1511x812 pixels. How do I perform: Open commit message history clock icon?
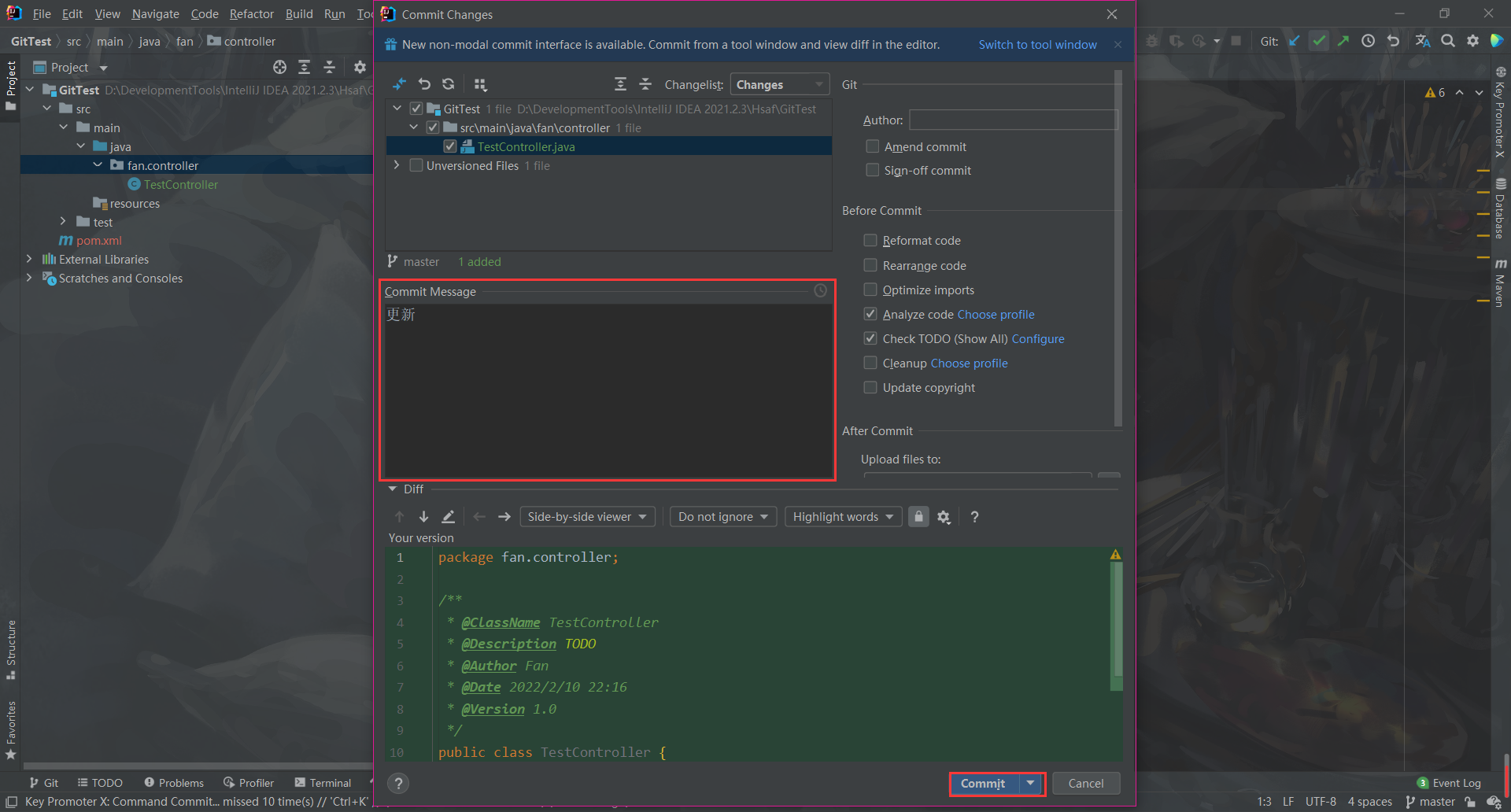pos(820,290)
